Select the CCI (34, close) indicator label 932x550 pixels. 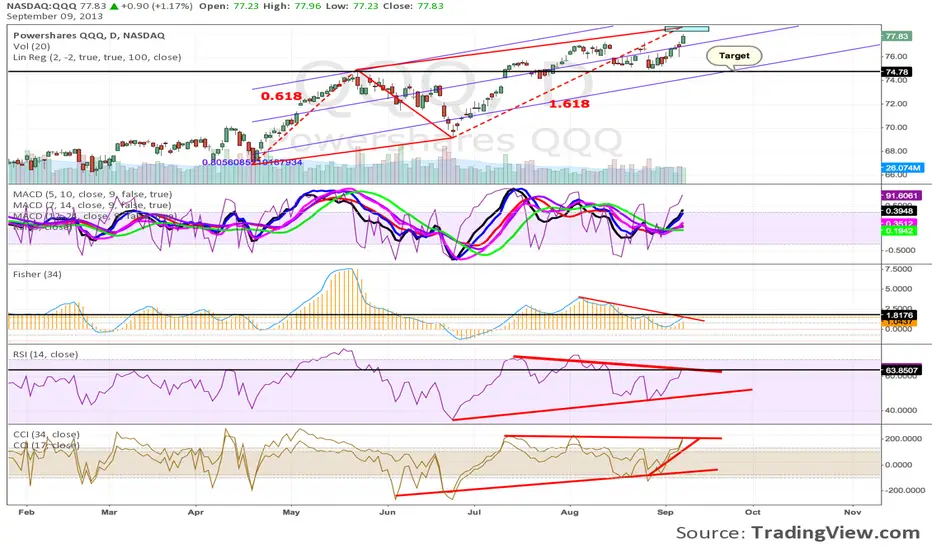46,435
